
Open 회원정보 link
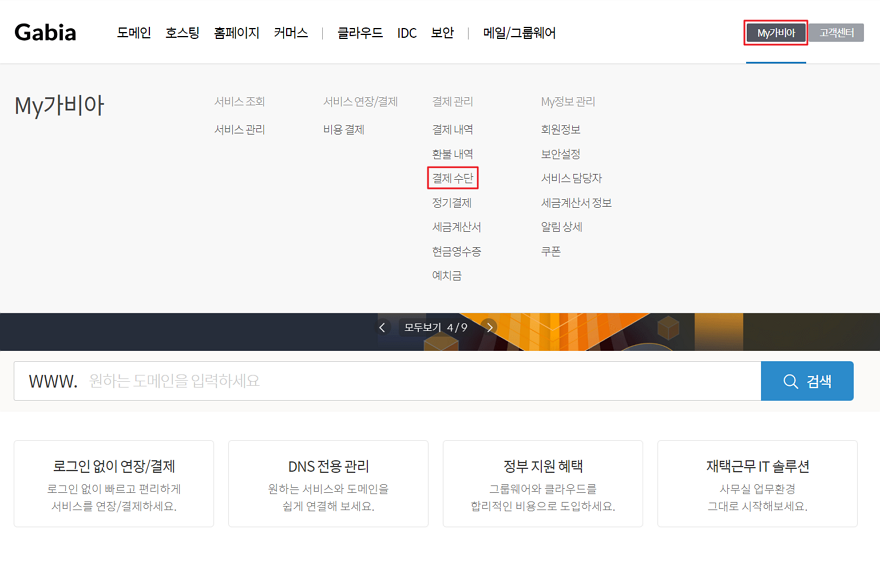(x=561, y=130)
